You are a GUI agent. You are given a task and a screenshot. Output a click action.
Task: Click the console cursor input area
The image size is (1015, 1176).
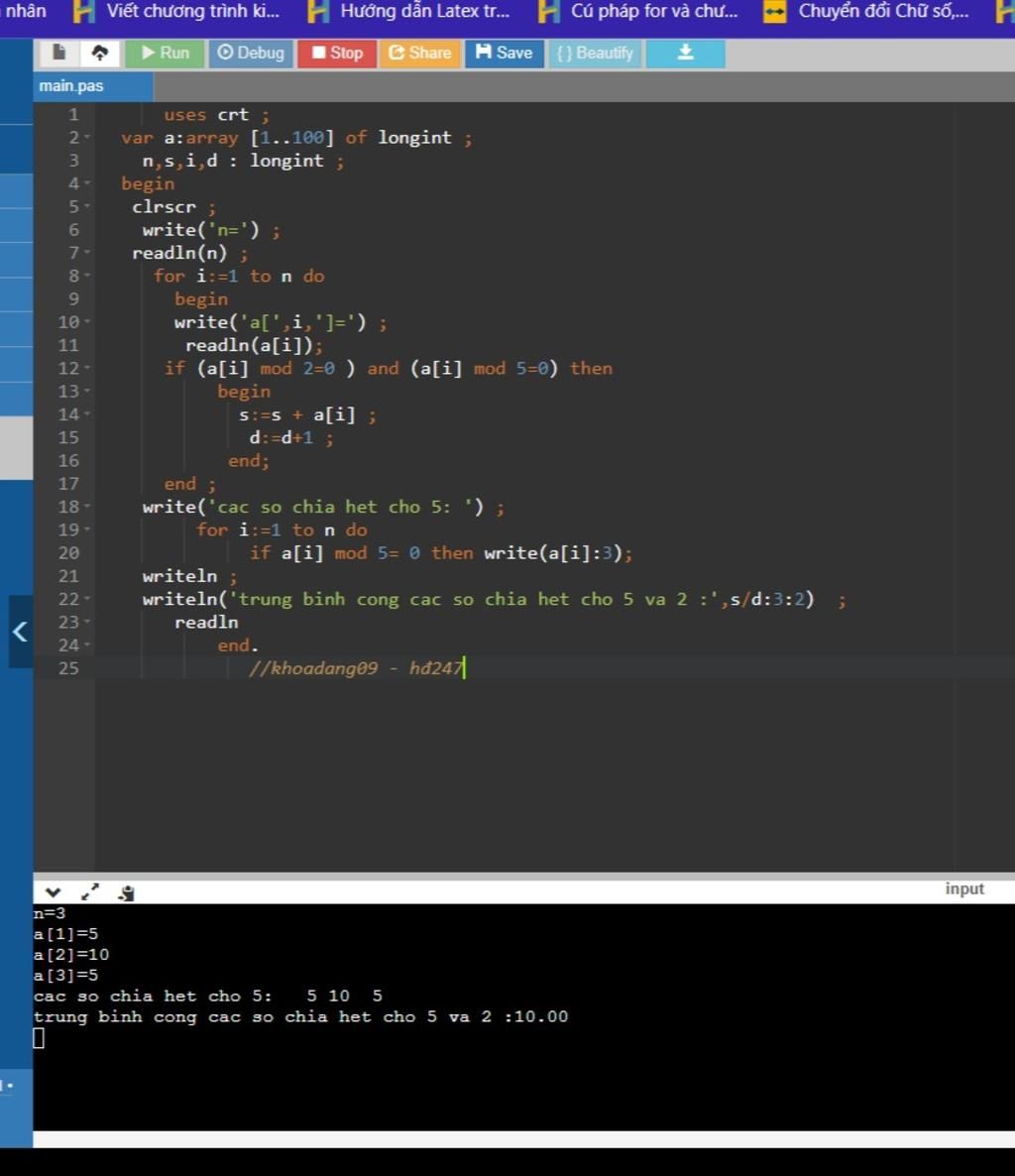[39, 1038]
